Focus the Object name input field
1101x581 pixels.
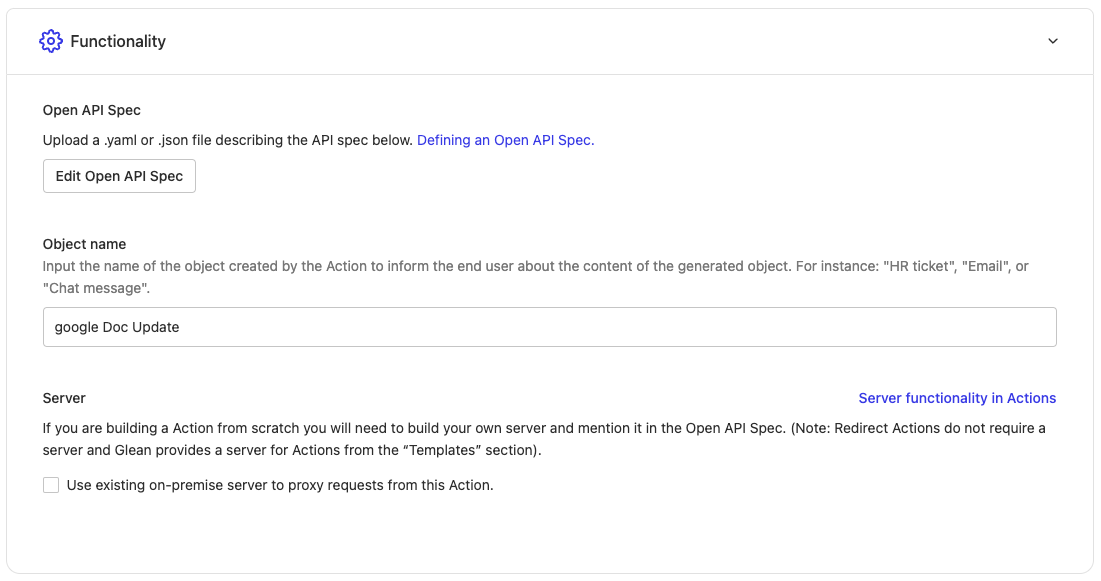549,327
